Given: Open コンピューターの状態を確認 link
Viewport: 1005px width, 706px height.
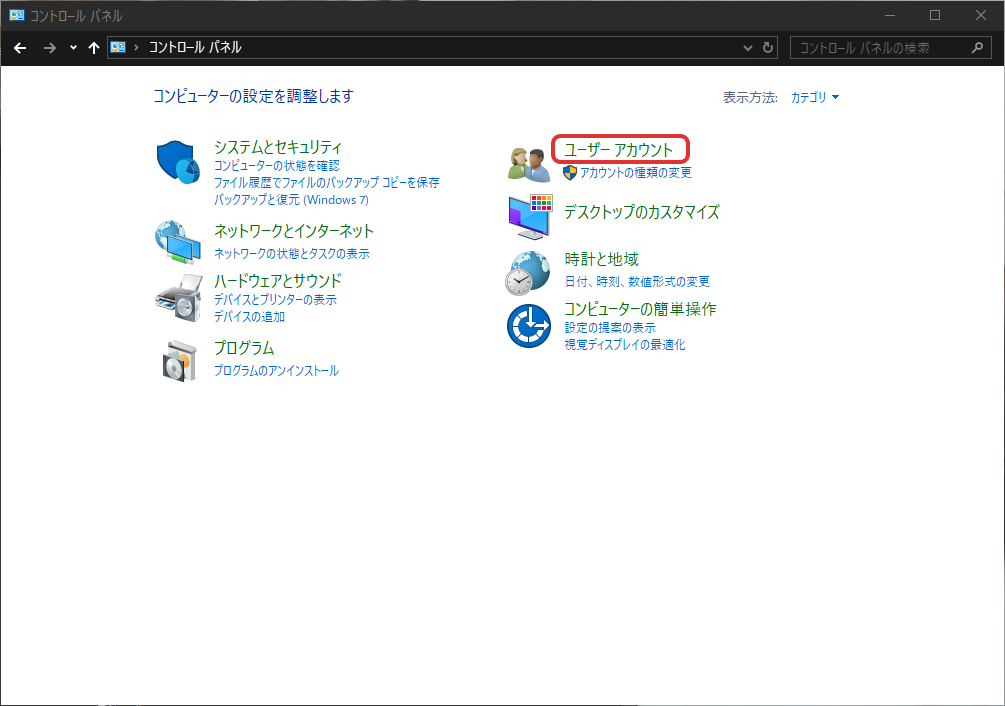Looking at the screenshot, I should (x=277, y=166).
